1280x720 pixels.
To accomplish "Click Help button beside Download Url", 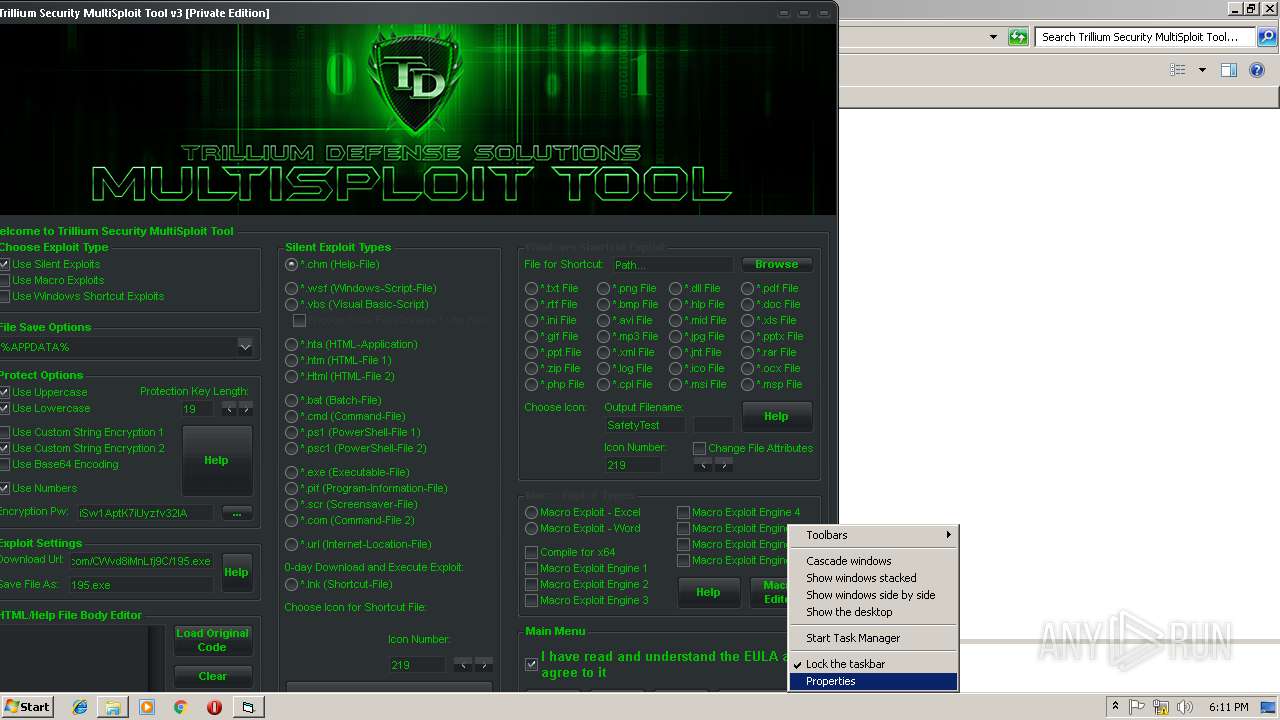I will [x=236, y=572].
